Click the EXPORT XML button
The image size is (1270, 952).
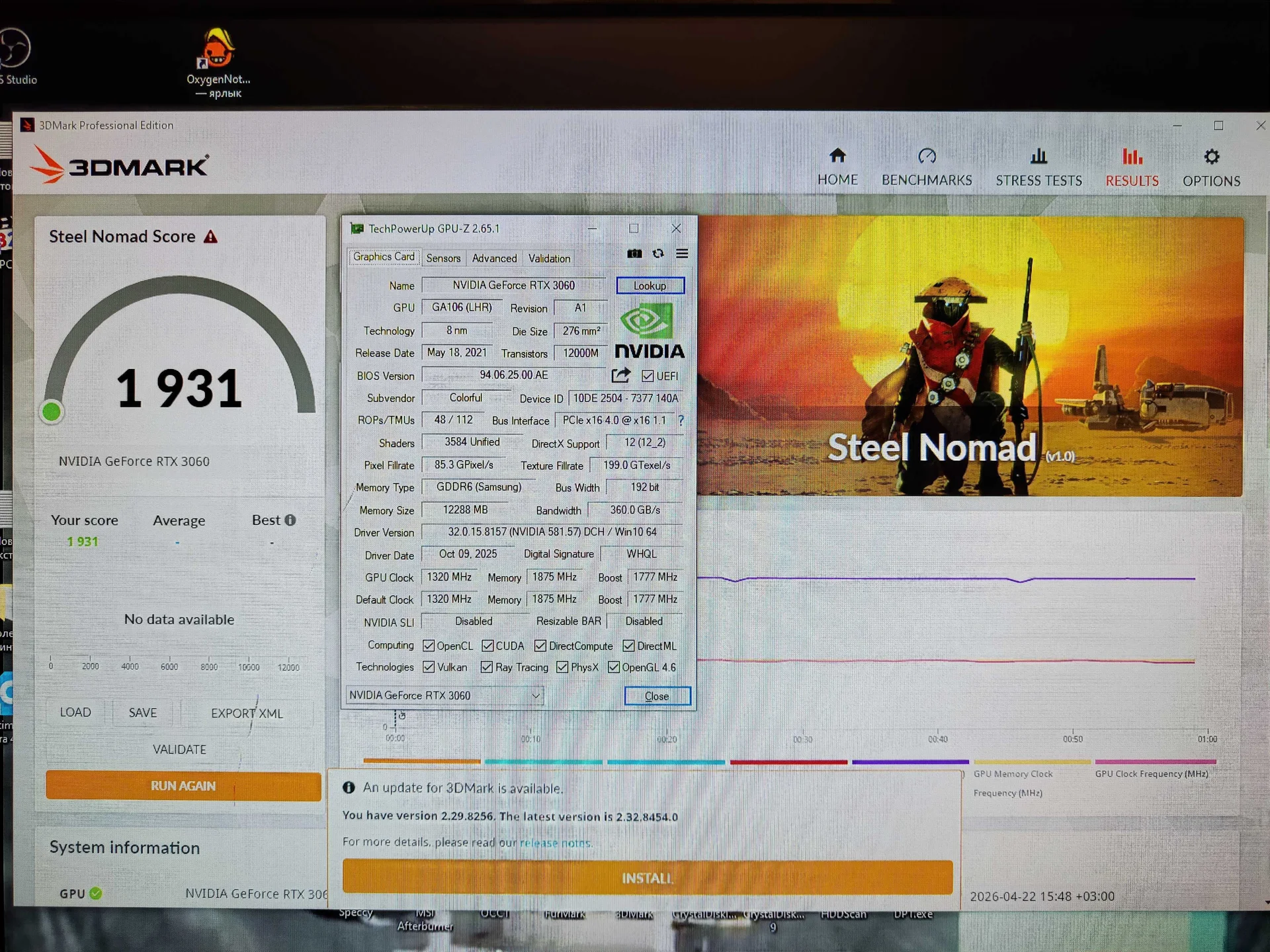[x=247, y=713]
